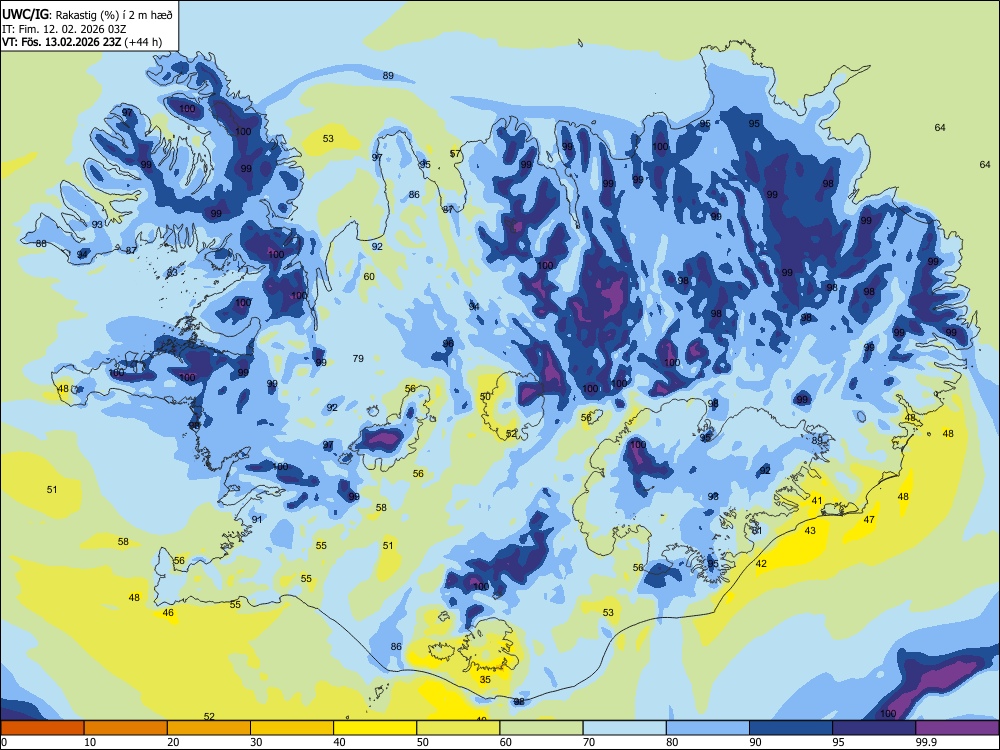The image size is (1000, 750).
Task: Click the humidity value '57' on the map
Action: pos(455,154)
